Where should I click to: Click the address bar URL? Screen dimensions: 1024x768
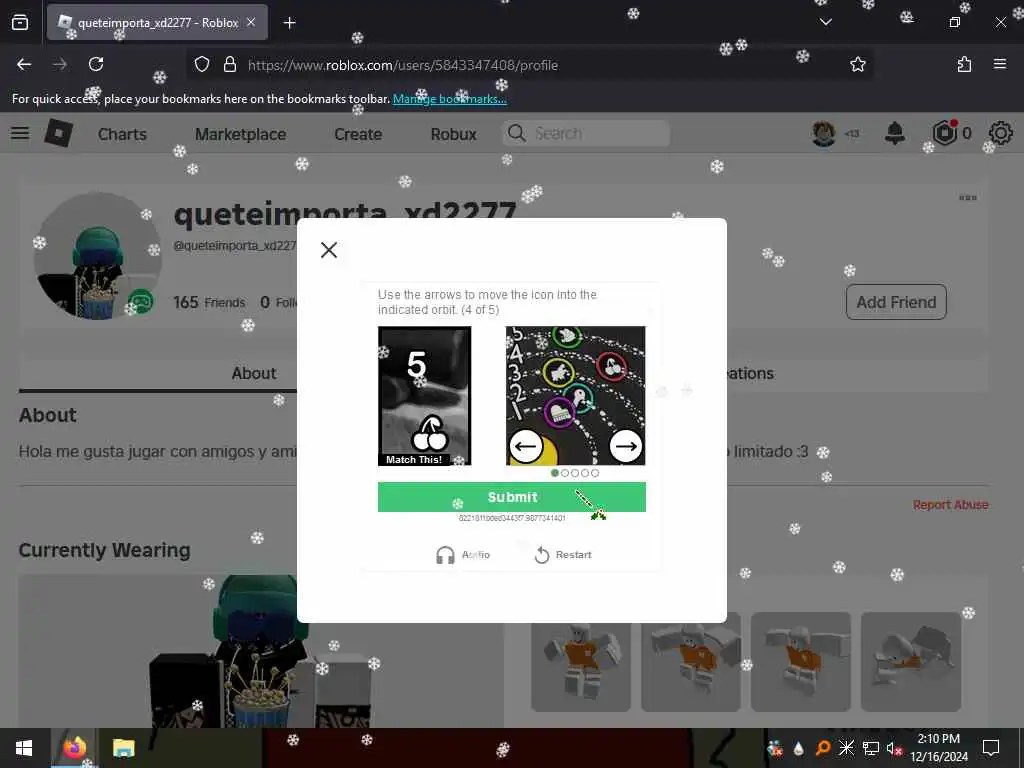(403, 65)
